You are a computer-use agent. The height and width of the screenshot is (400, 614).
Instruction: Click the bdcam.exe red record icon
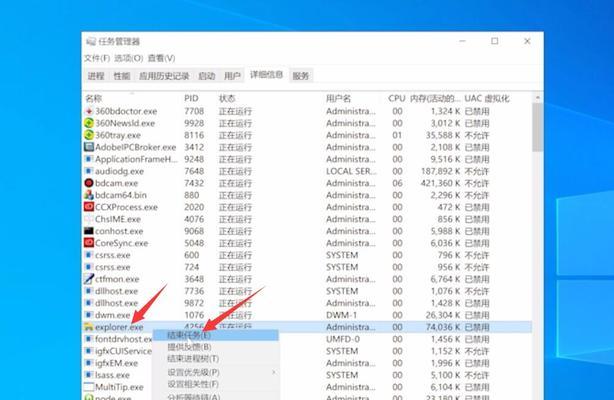click(x=89, y=183)
